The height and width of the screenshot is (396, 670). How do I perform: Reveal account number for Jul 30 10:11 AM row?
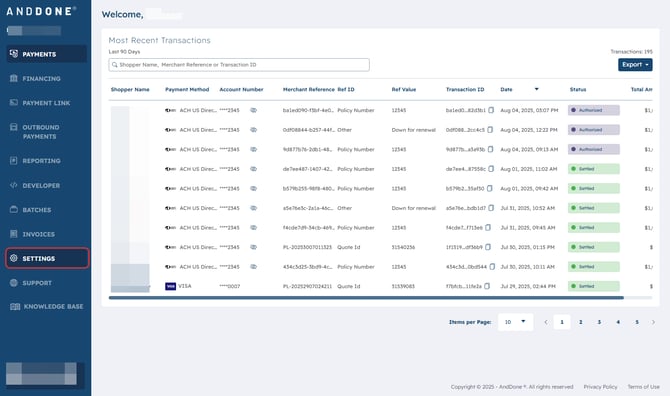253,267
